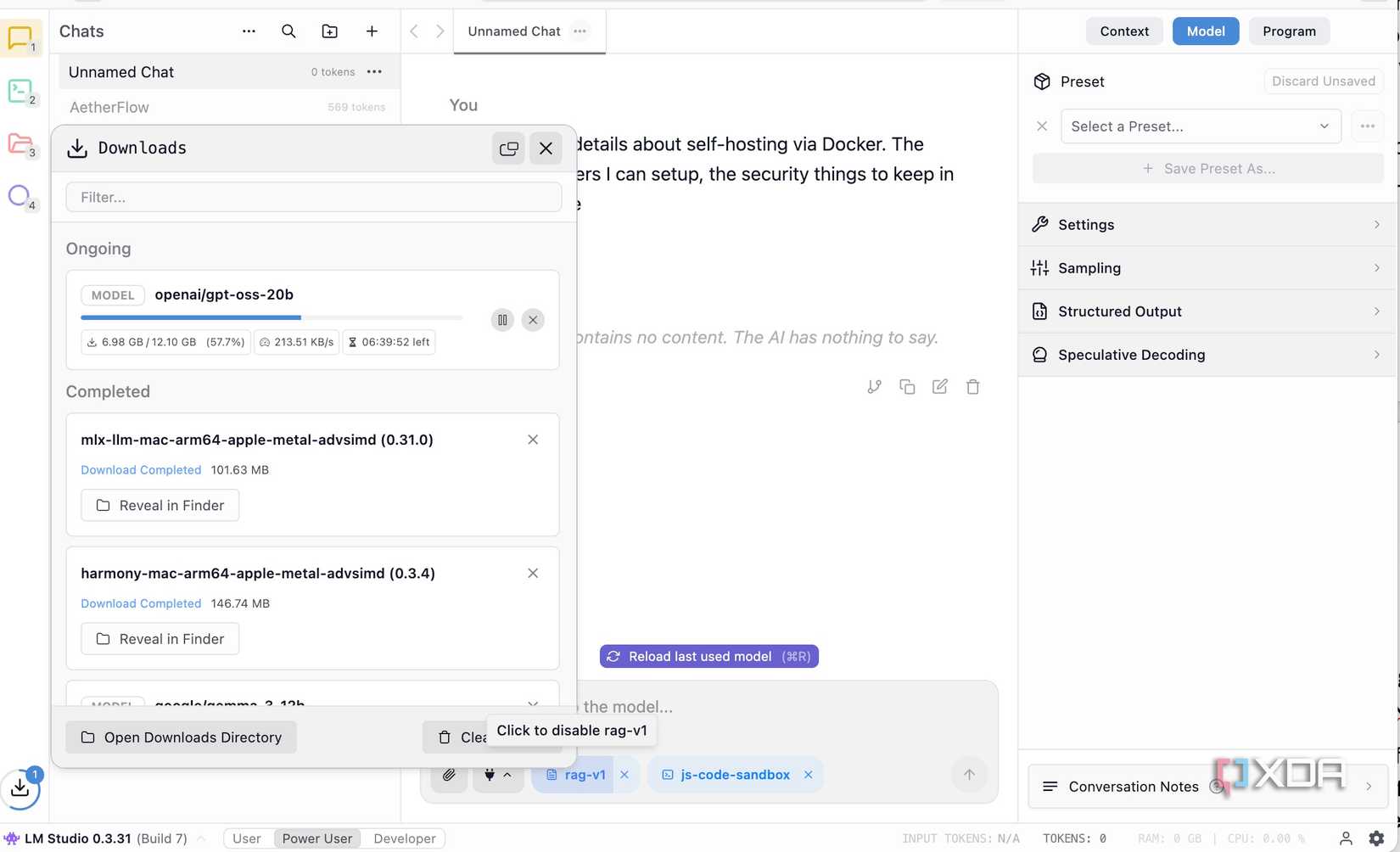Create a new chat folder

[330, 31]
